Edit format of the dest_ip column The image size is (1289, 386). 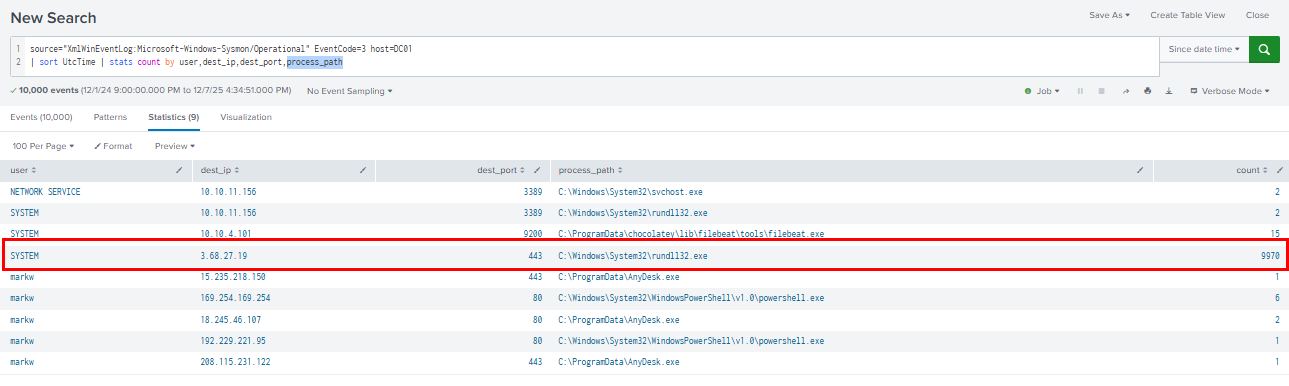tap(363, 171)
